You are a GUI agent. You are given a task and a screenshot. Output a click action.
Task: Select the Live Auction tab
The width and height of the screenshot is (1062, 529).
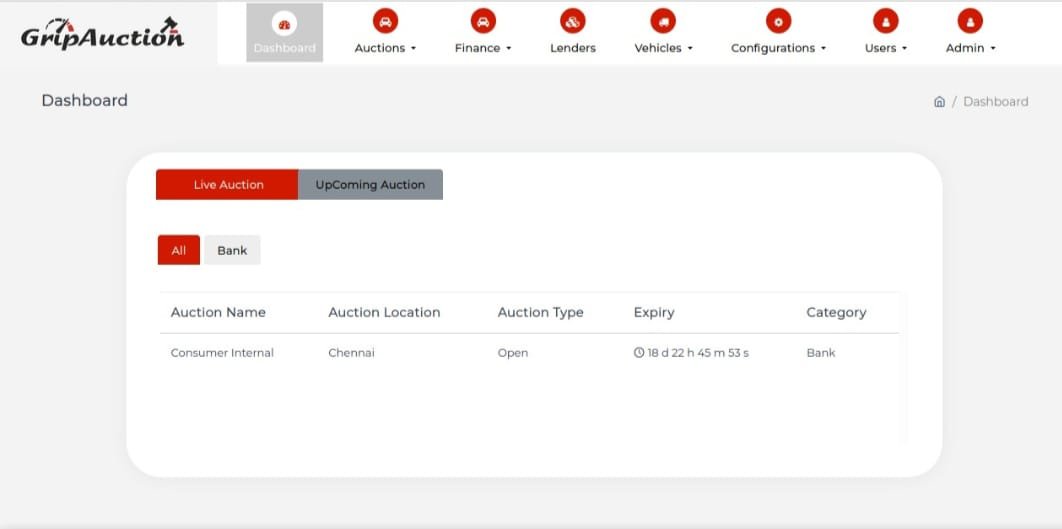(228, 185)
